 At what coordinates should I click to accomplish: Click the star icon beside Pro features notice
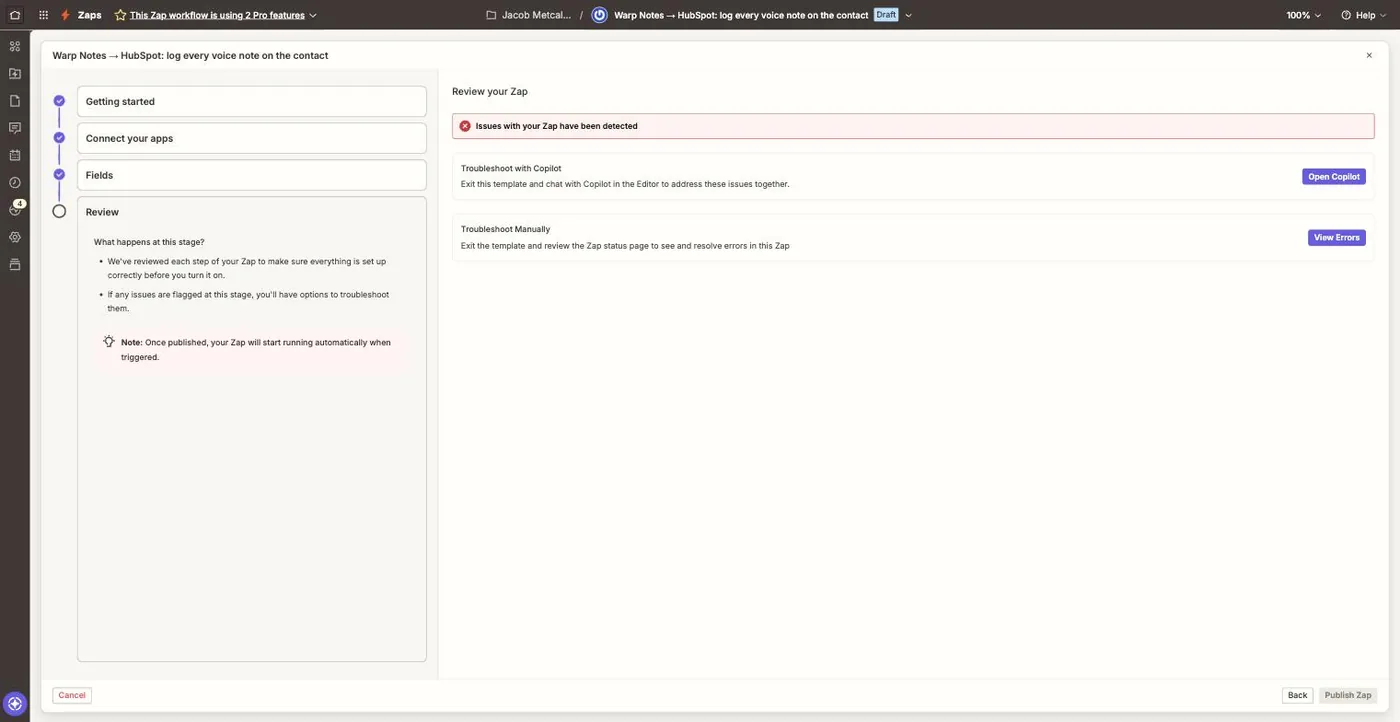click(120, 15)
